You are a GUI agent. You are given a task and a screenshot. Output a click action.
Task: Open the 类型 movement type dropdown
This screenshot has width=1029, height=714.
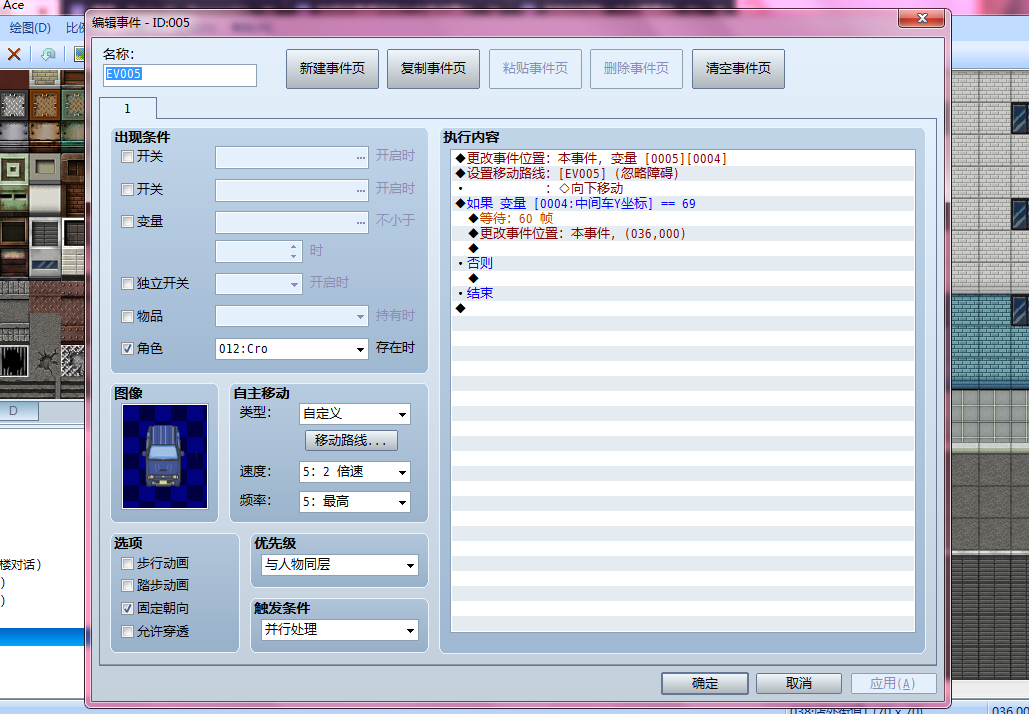[354, 414]
